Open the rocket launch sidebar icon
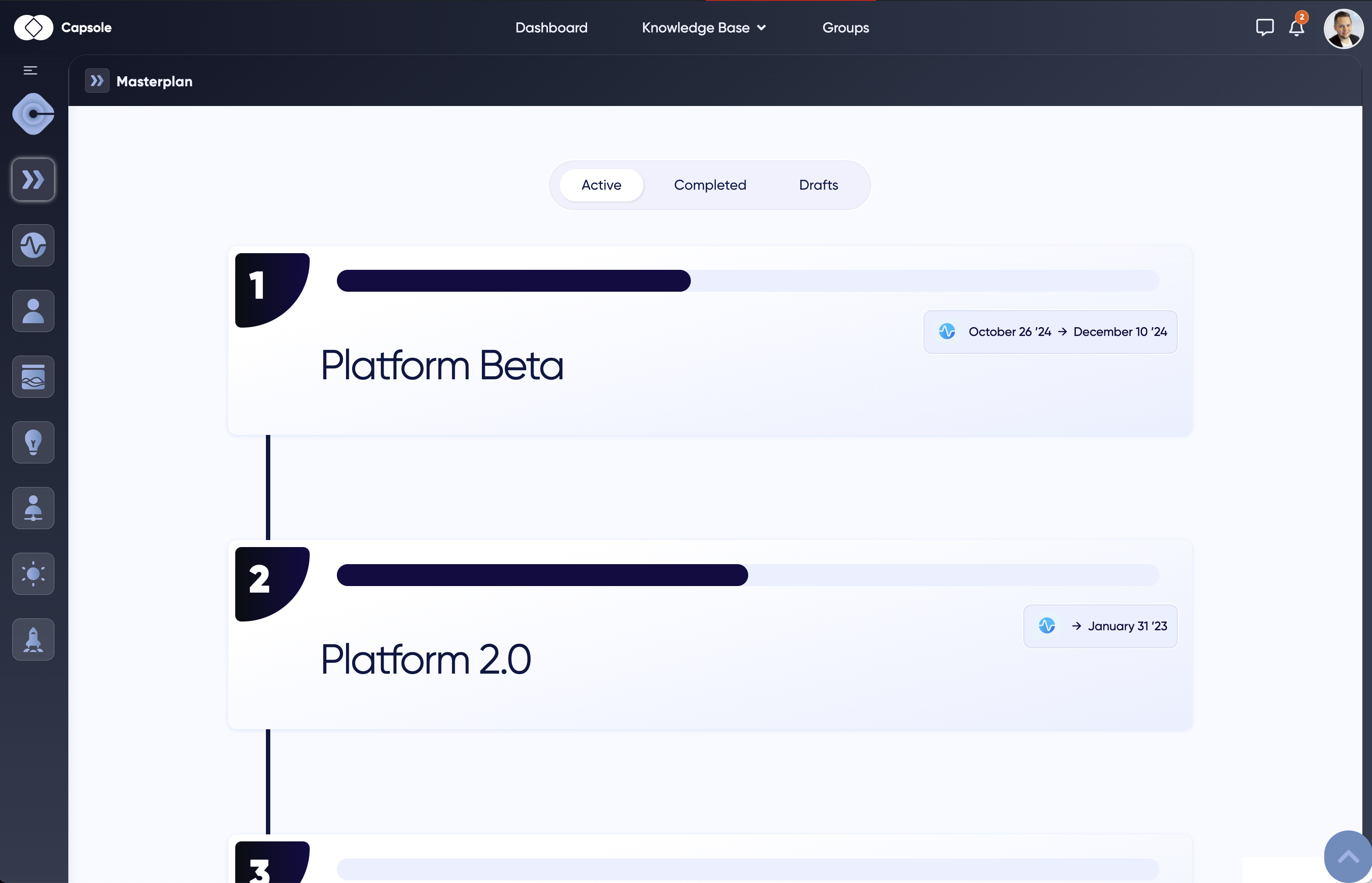The width and height of the screenshot is (1372, 883). 33,639
